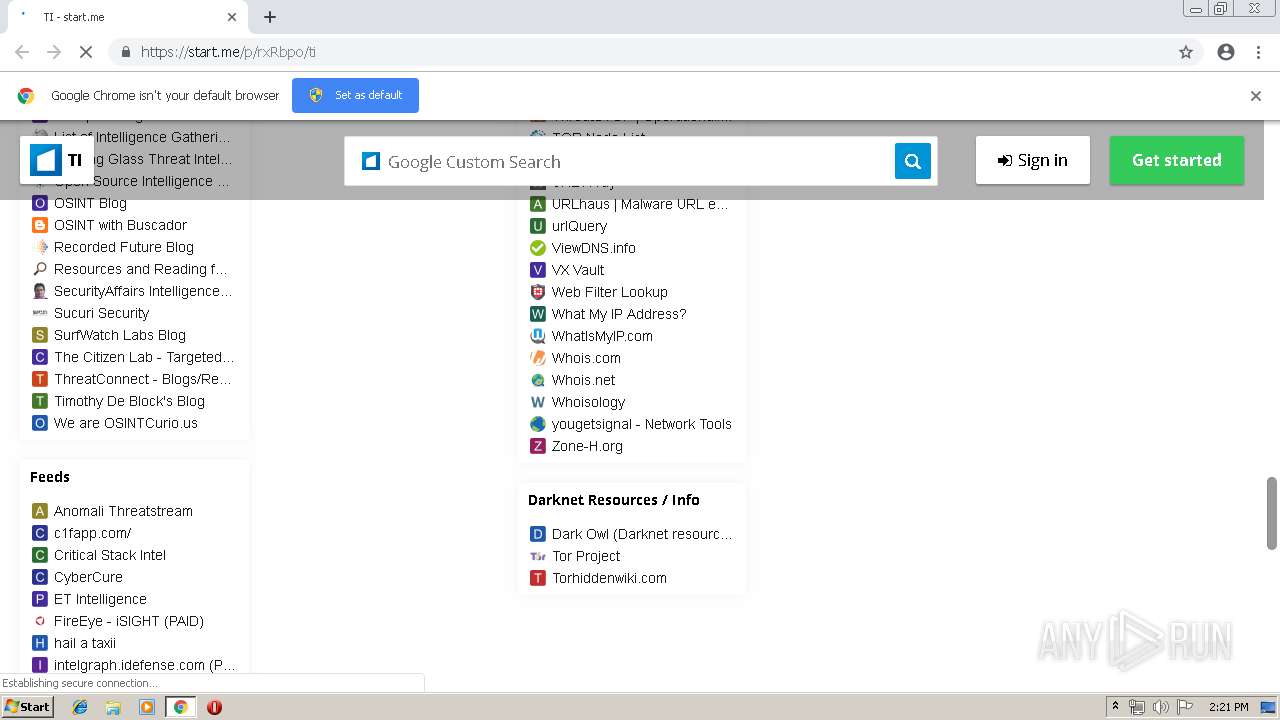Open media player taskbar icon
The height and width of the screenshot is (720, 1280).
pyautogui.click(x=147, y=707)
